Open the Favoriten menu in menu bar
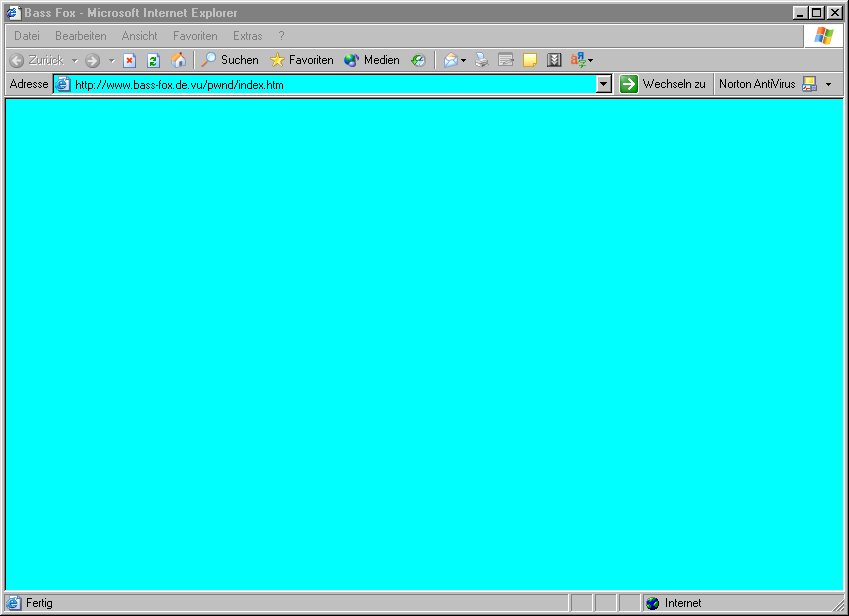The height and width of the screenshot is (616, 849). pos(195,36)
